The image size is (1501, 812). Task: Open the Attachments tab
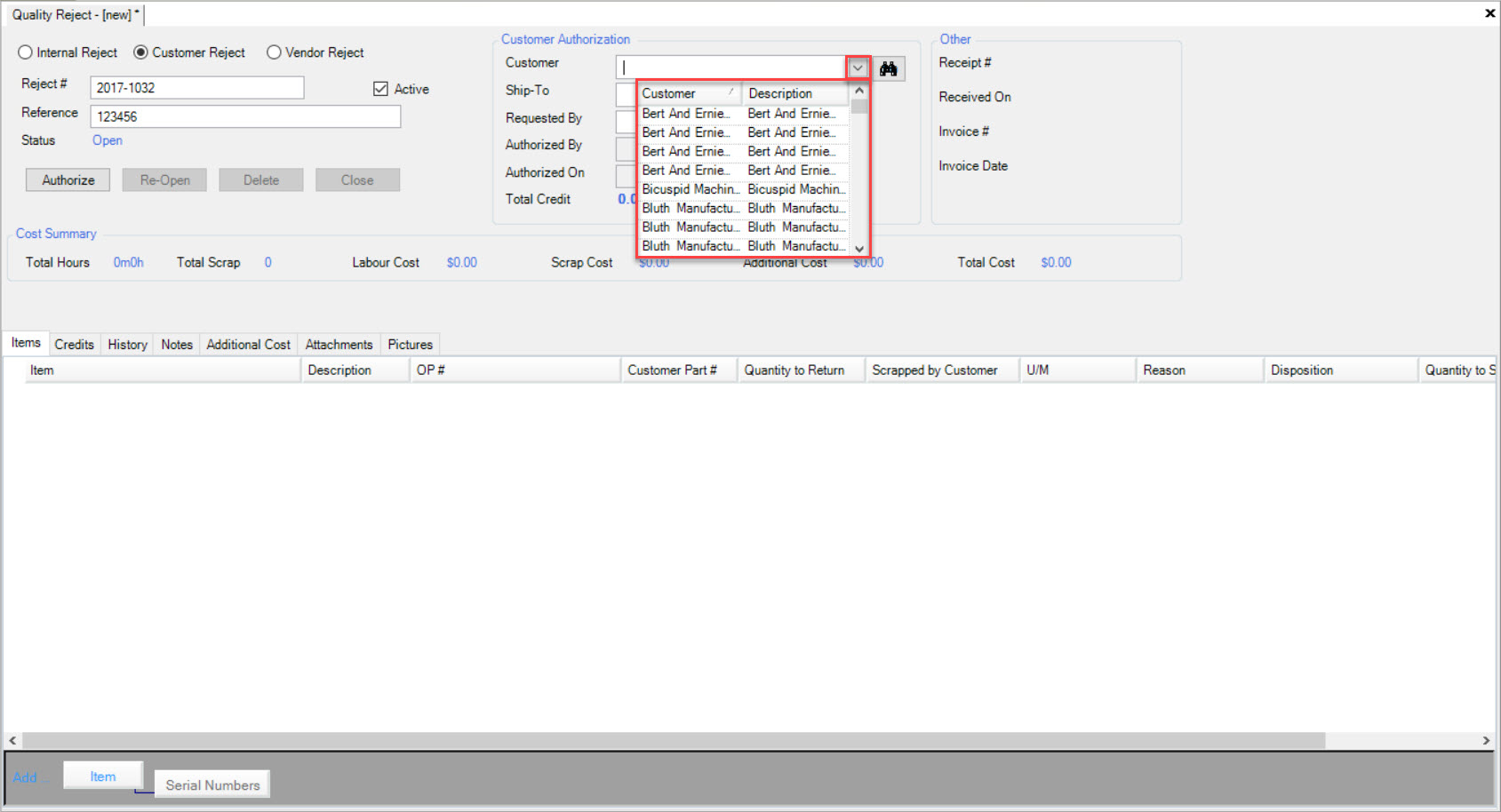339,345
